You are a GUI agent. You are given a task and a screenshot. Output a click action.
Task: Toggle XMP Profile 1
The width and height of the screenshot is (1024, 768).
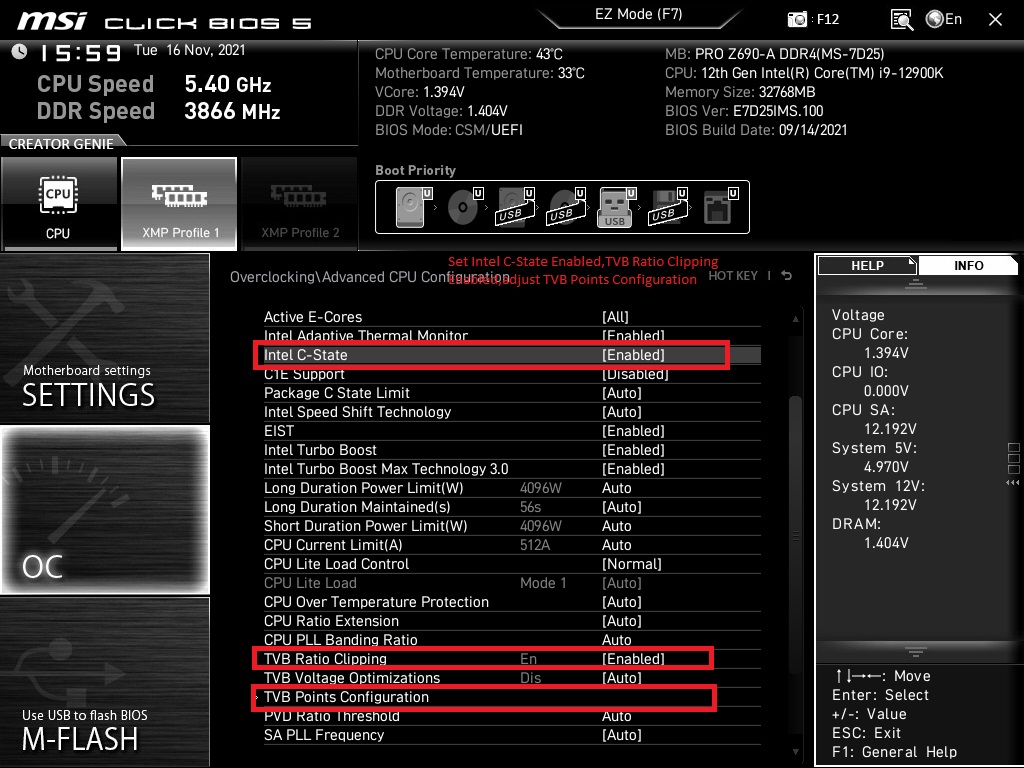click(x=179, y=203)
